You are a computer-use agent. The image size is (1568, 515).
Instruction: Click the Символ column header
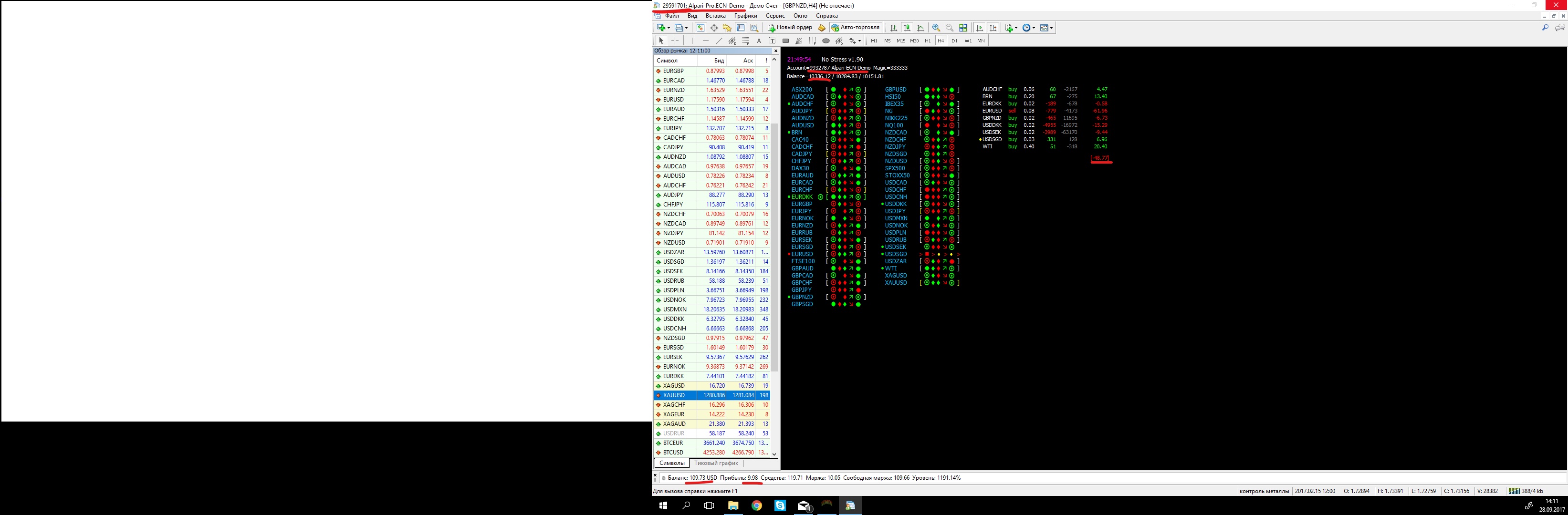click(x=675, y=61)
